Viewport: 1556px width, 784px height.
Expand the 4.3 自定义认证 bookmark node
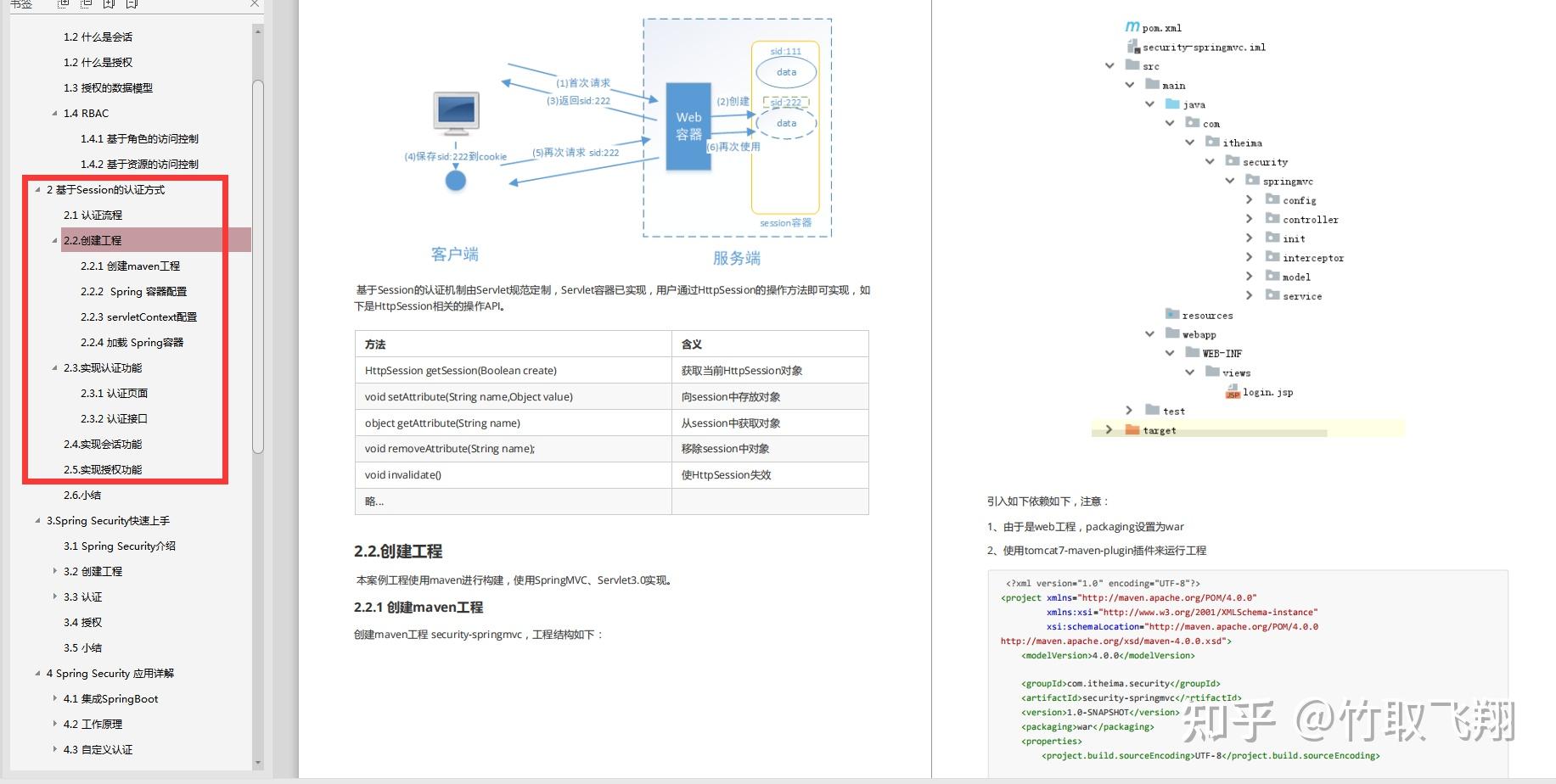pos(55,750)
